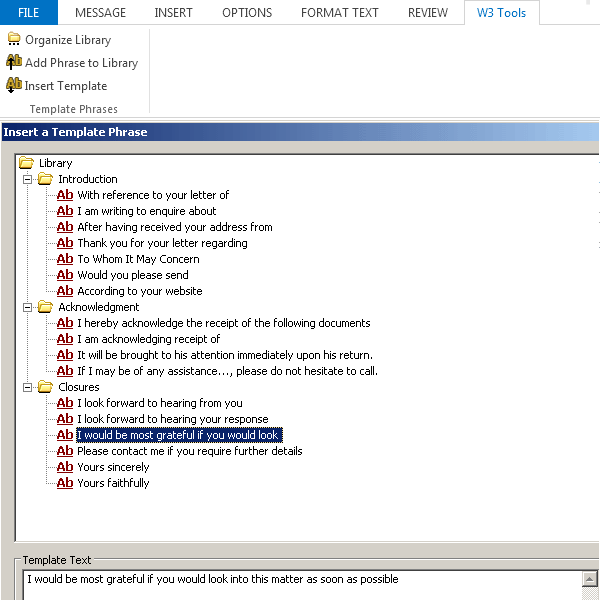The width and height of the screenshot is (600, 600).
Task: Click Ab icon for 'I am writing to enquire about'
Action: [x=65, y=211]
